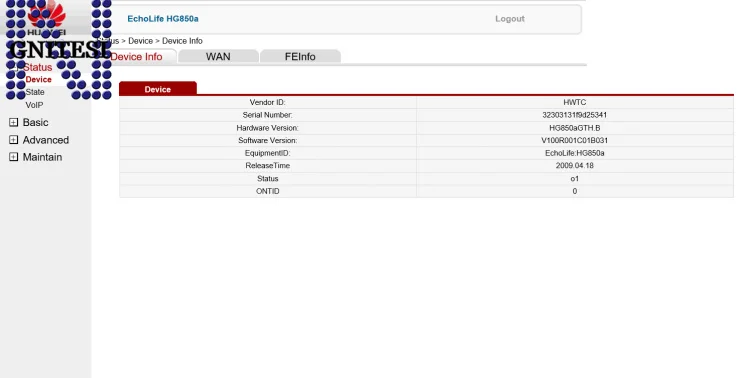Click the Logout link
Viewport: 750px width, 378px height.
click(509, 19)
